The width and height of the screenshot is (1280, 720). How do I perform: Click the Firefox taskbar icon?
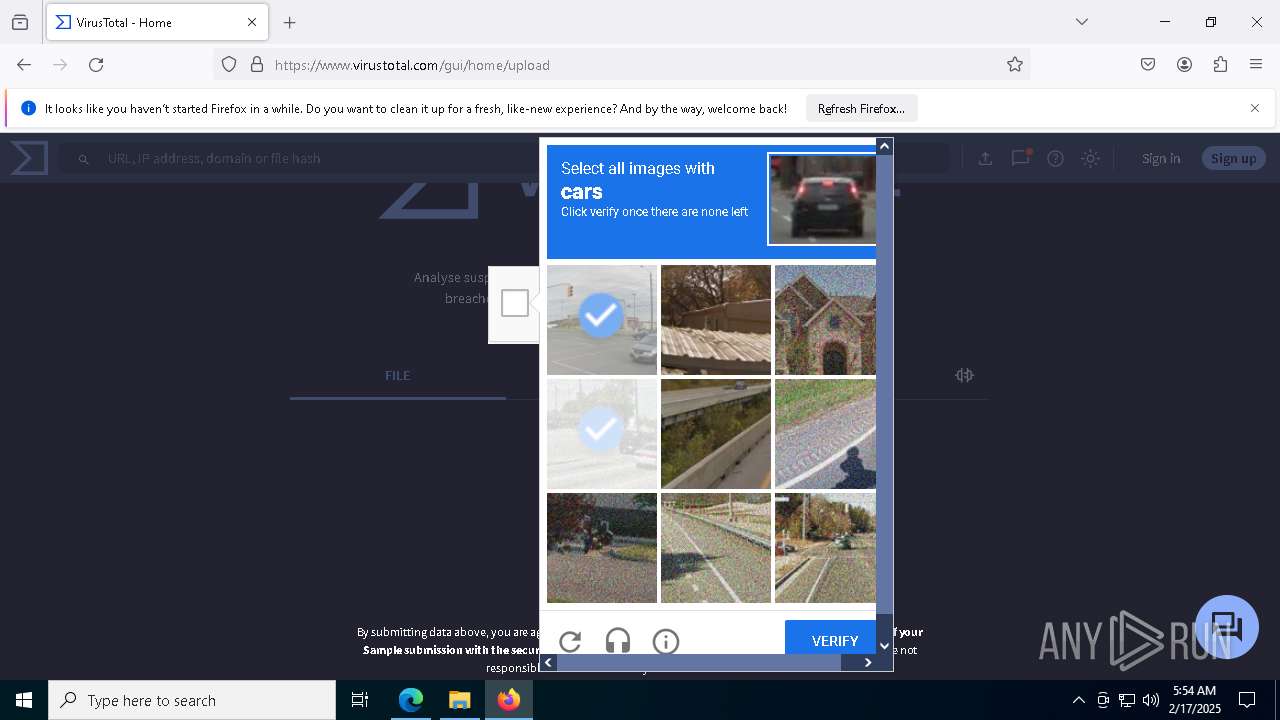point(509,700)
